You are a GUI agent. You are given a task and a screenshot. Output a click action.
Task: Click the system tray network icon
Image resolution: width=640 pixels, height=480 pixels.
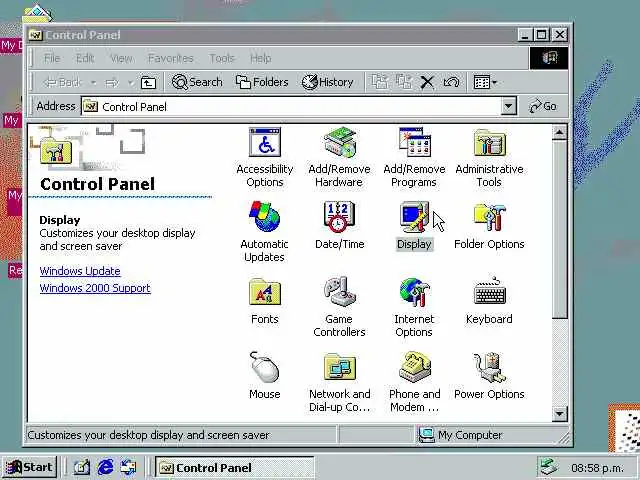549,467
